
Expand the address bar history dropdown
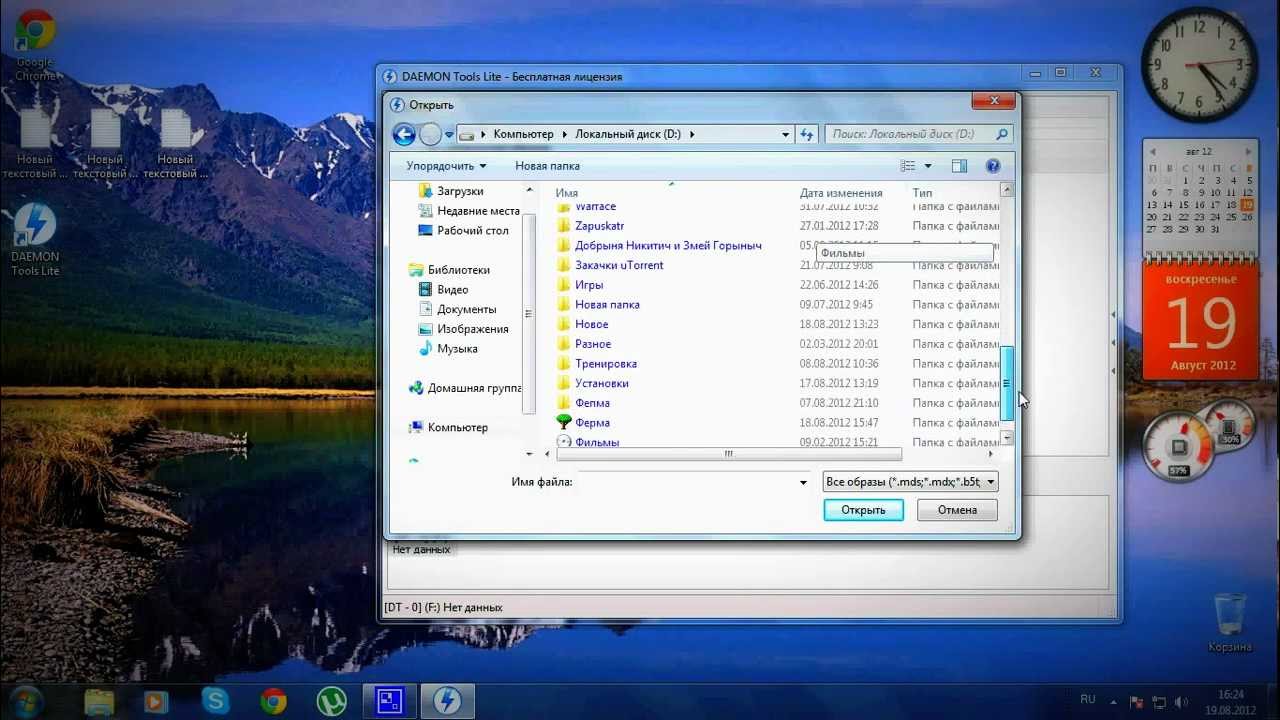click(x=785, y=134)
